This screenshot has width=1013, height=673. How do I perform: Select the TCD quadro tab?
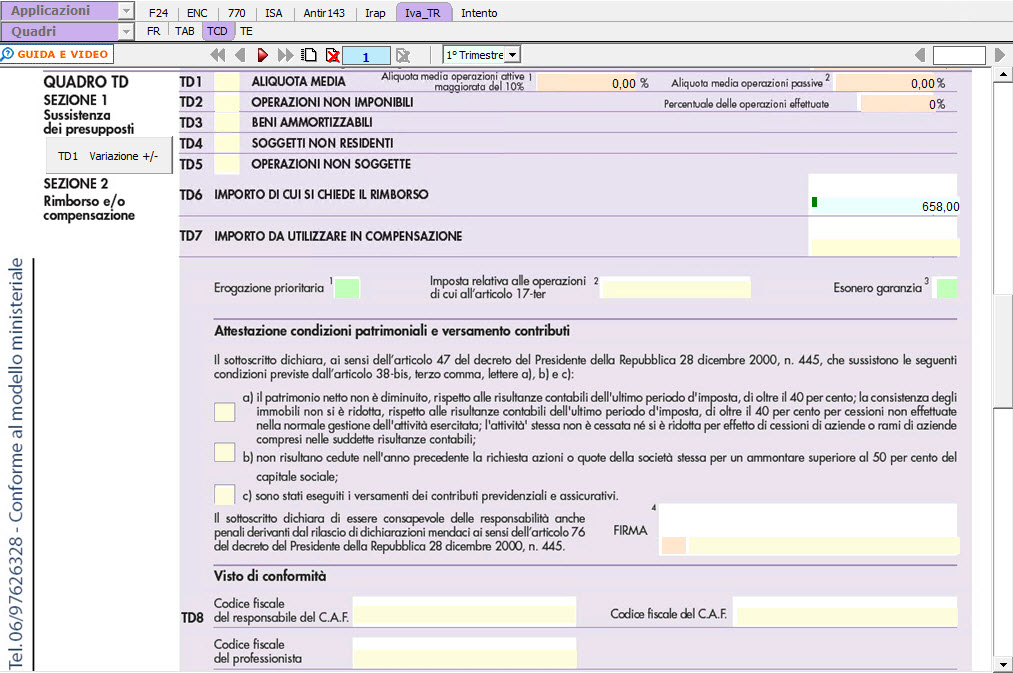pyautogui.click(x=218, y=31)
